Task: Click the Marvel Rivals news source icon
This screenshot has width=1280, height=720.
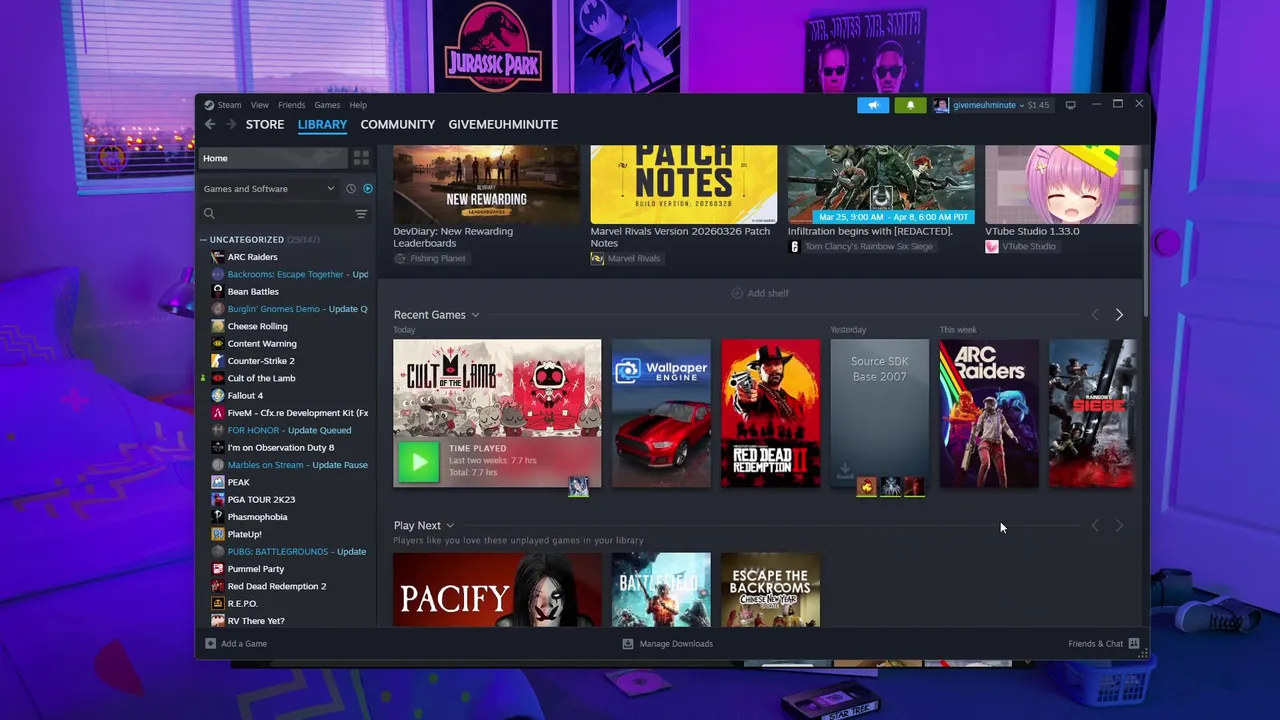Action: (x=597, y=258)
